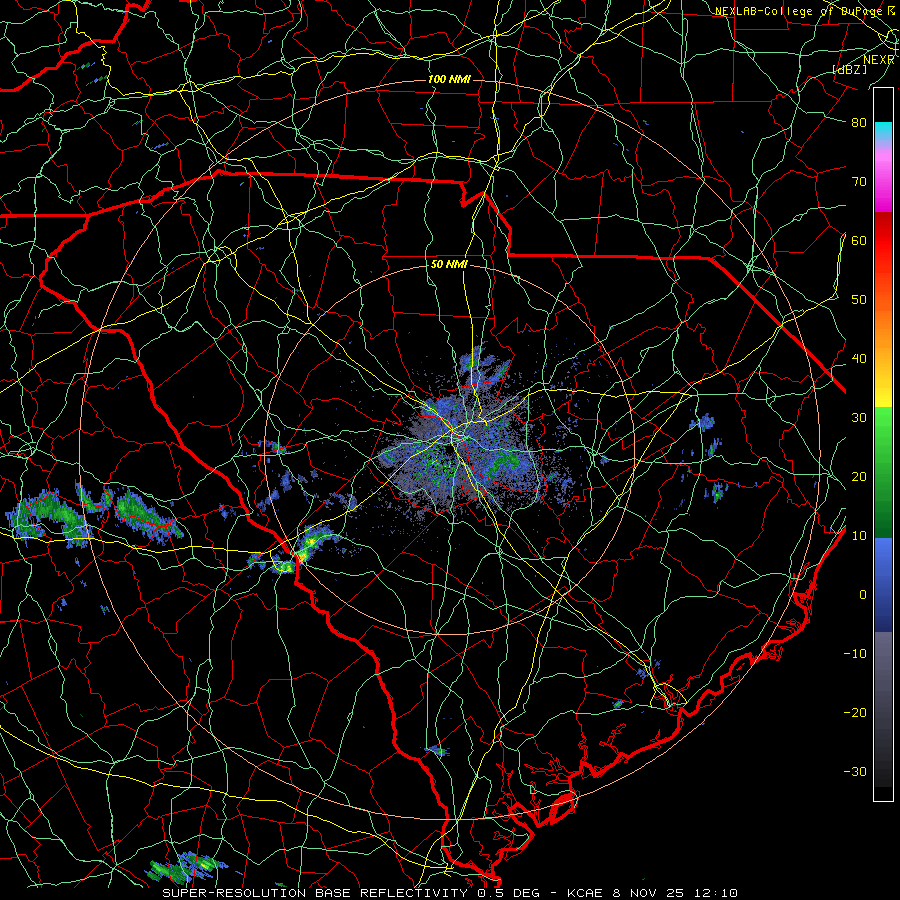Click the "-10" value on the dBZ scale

tap(855, 654)
